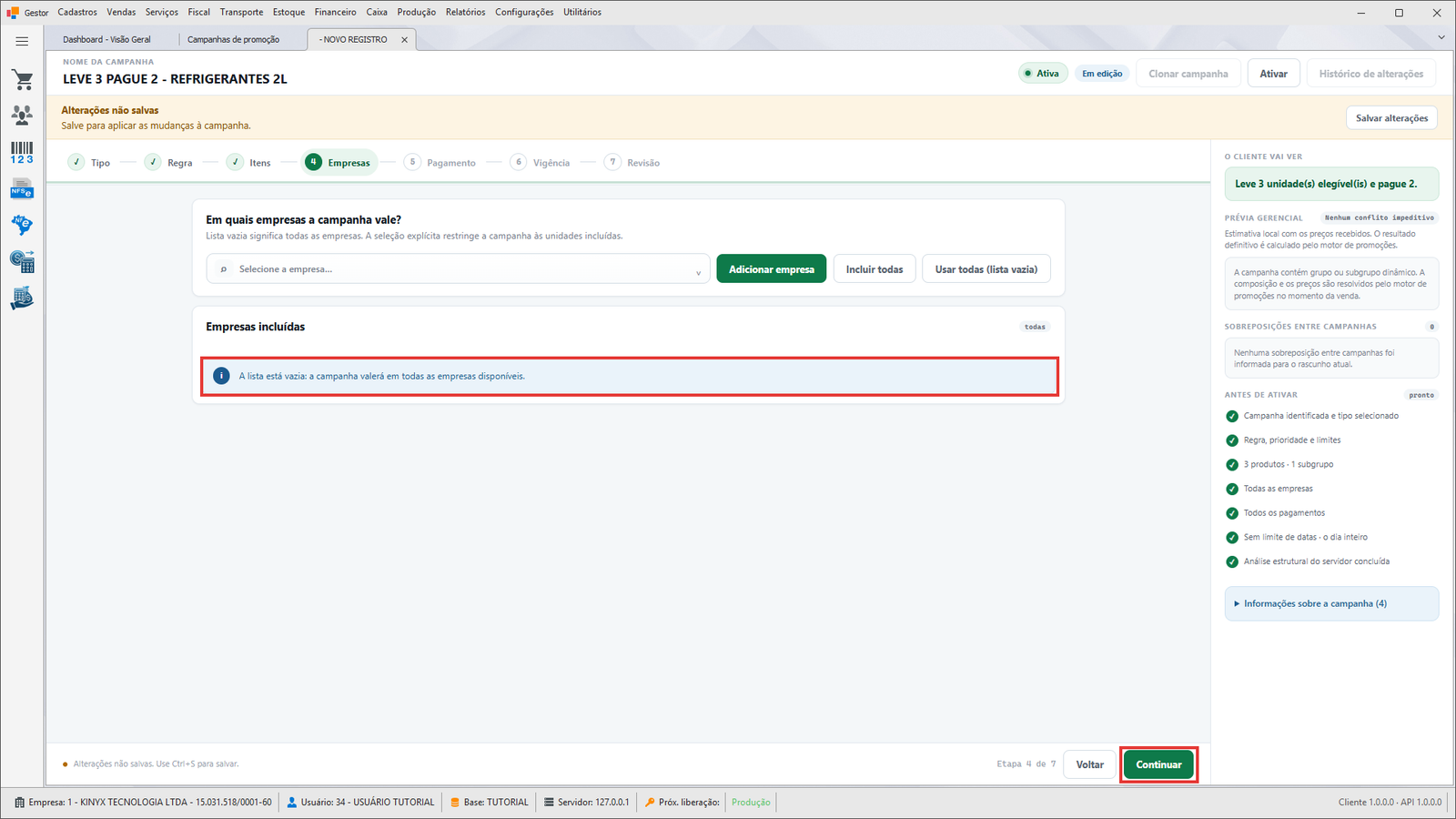
Task: Jump to the Revisão step
Action: click(632, 163)
